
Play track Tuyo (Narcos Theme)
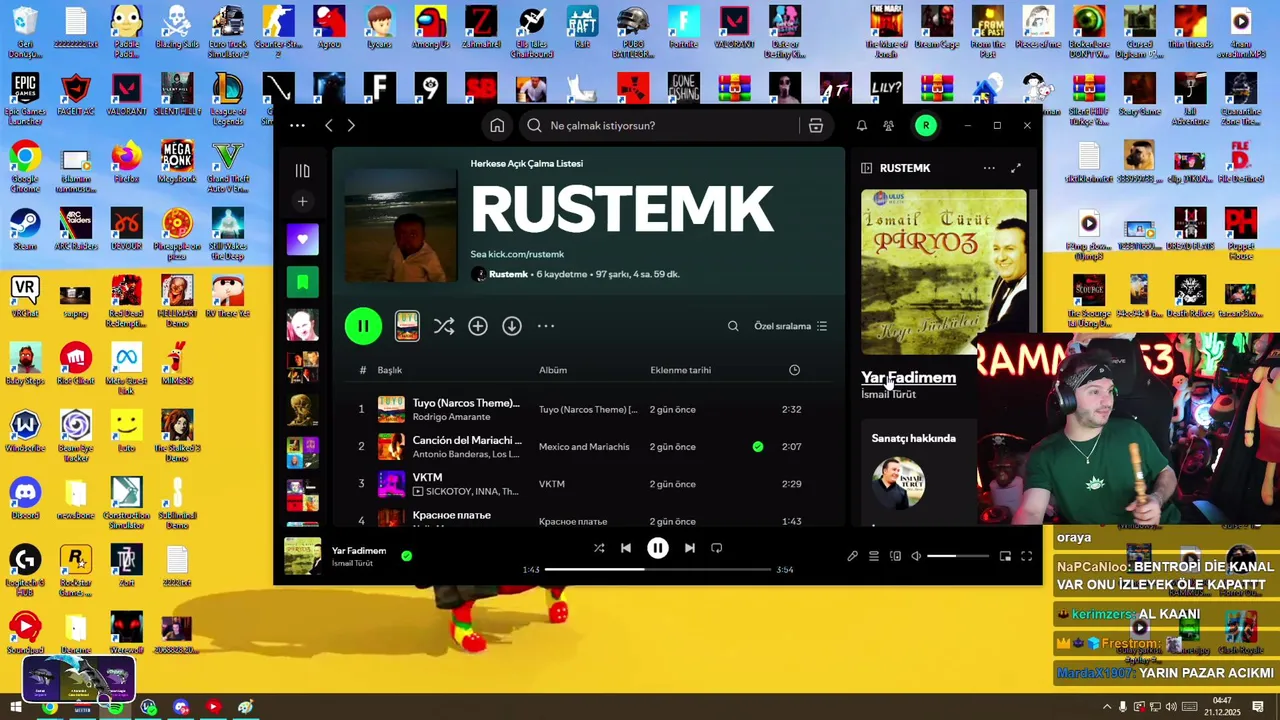click(x=466, y=403)
